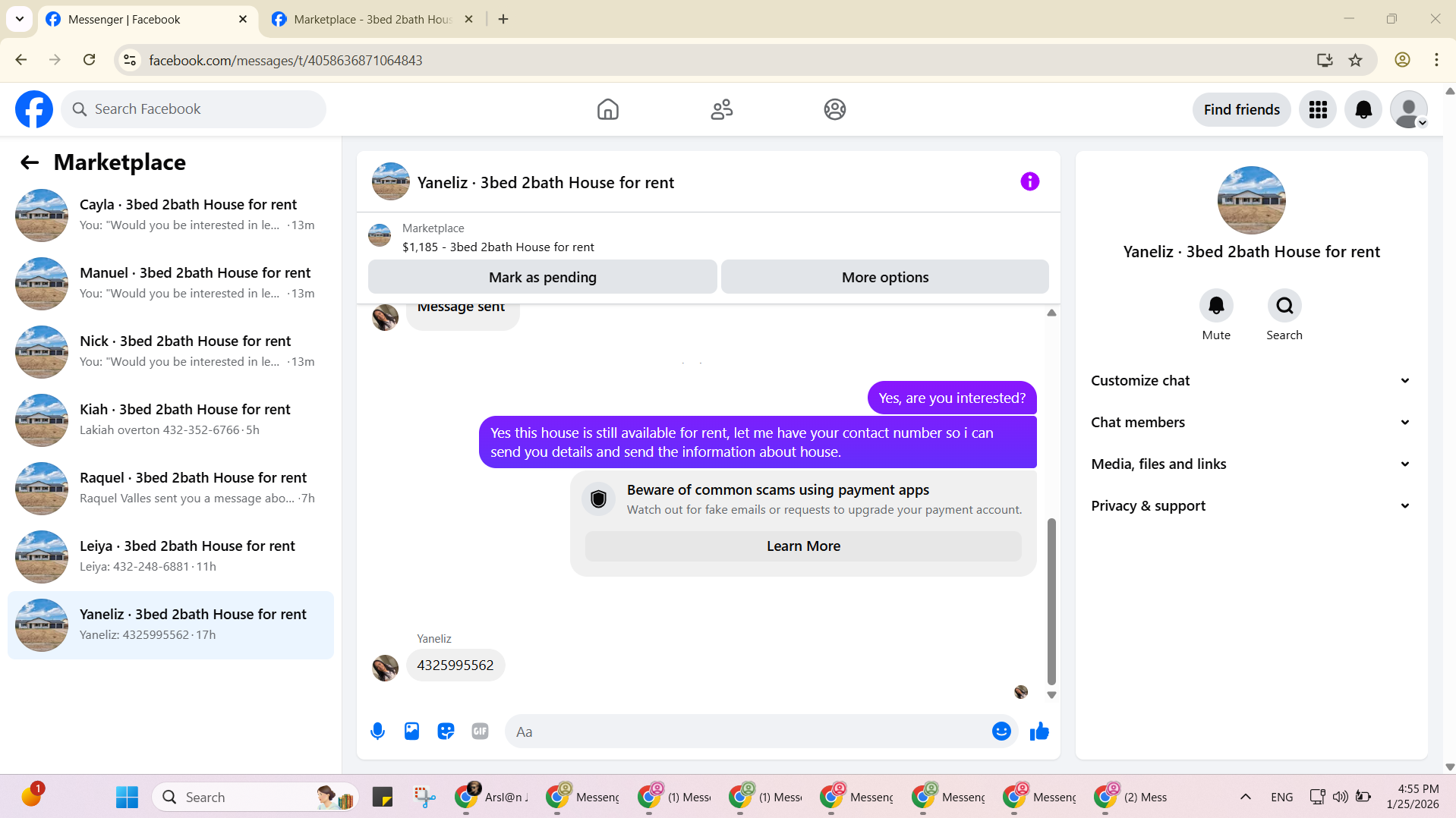Viewport: 1456px width, 818px height.
Task: Click the shield scam warning icon
Action: pyautogui.click(x=598, y=499)
